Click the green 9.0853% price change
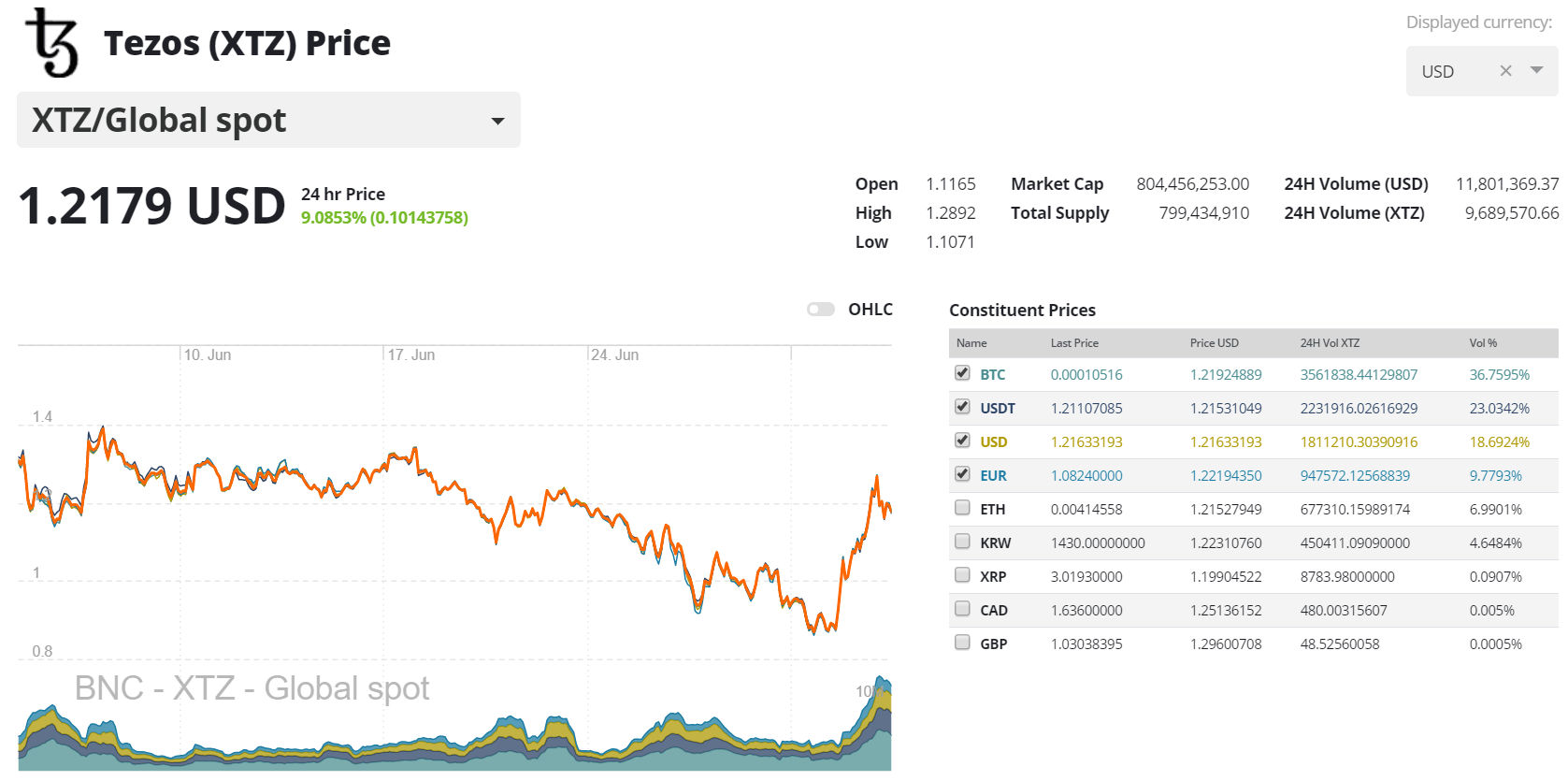The height and width of the screenshot is (781, 1568). coord(384,218)
